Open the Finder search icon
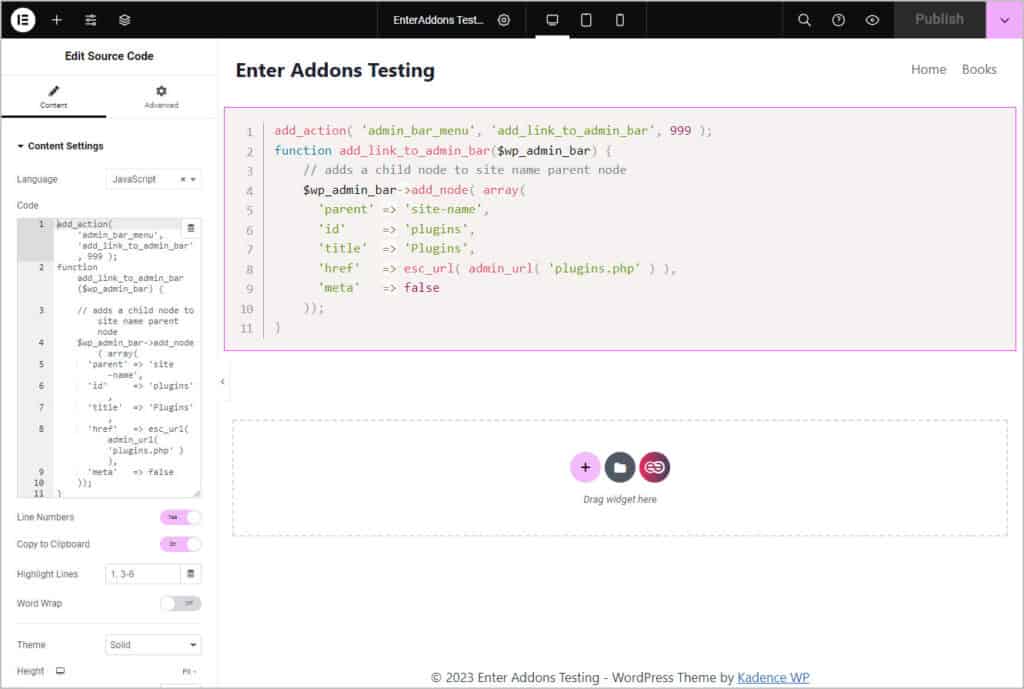 click(x=805, y=20)
